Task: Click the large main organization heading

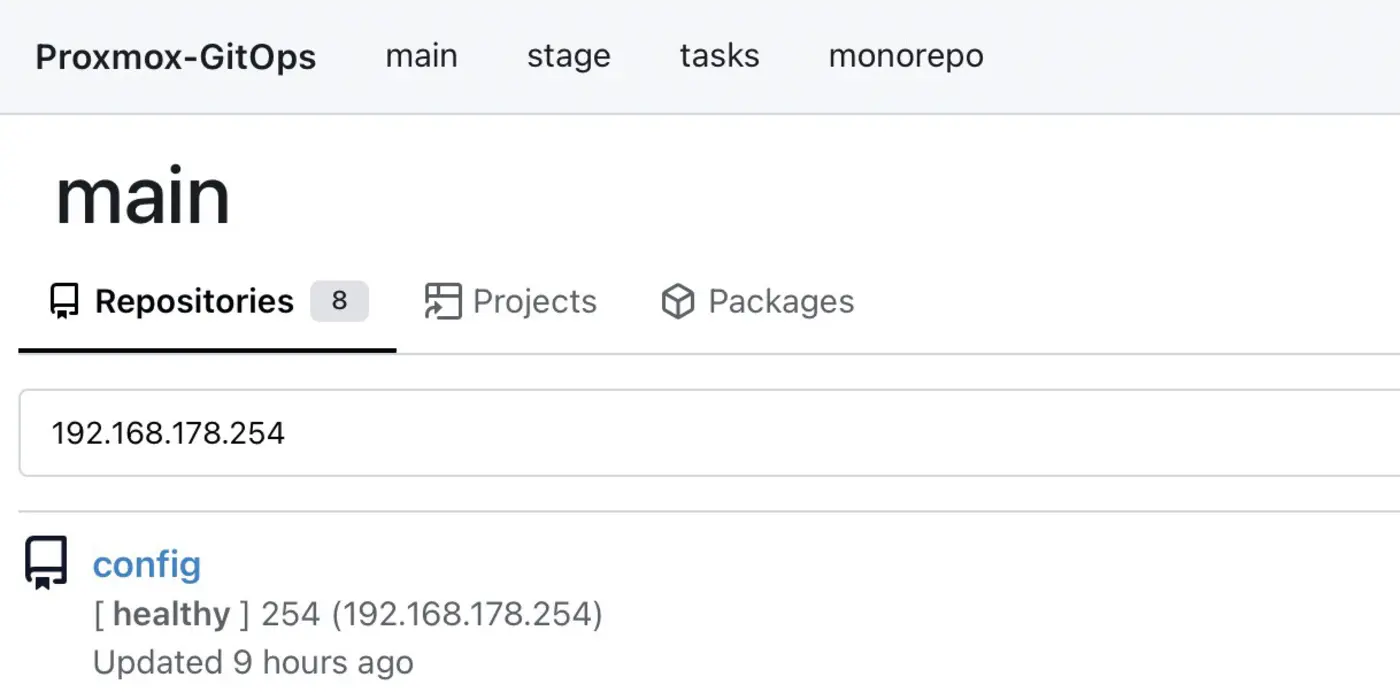Action: tap(143, 196)
